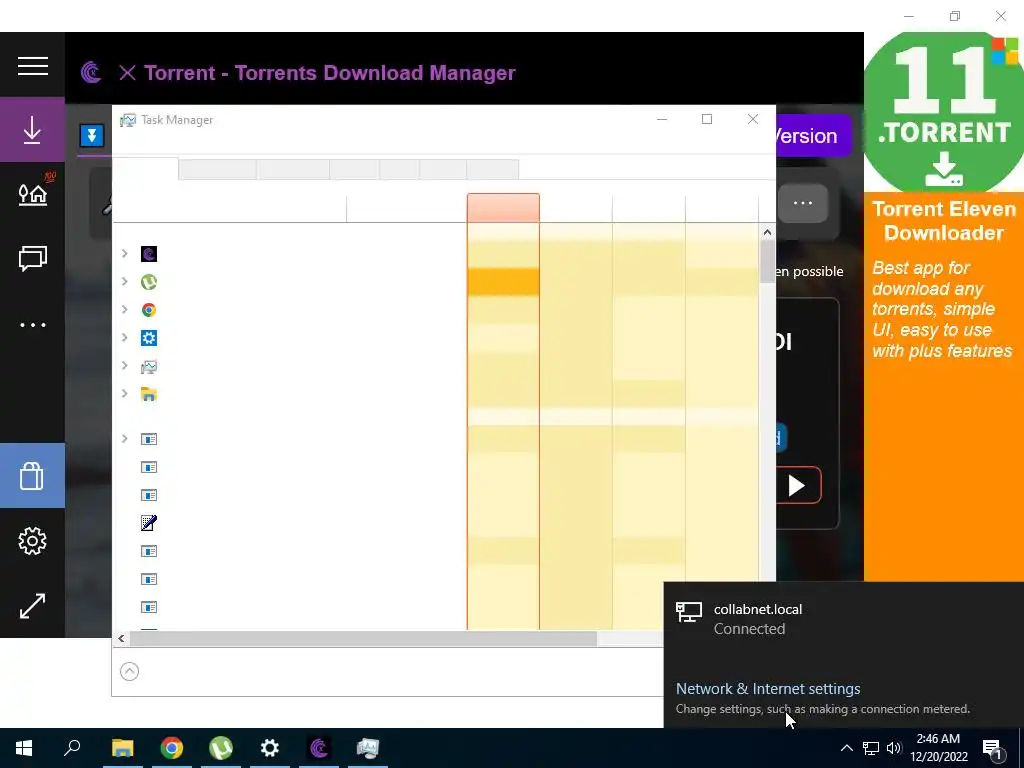Switch to uTorrent in the taskbar
This screenshot has width=1024, height=768.
[x=221, y=748]
